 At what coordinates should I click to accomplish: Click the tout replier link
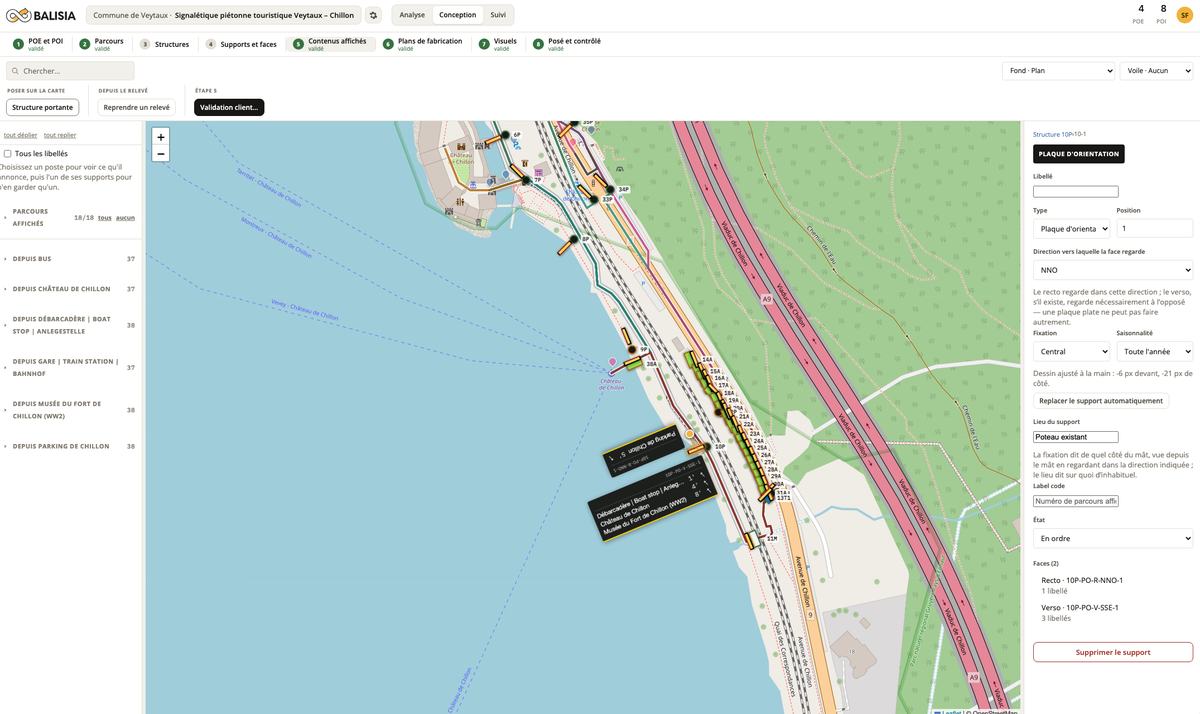tap(60, 135)
